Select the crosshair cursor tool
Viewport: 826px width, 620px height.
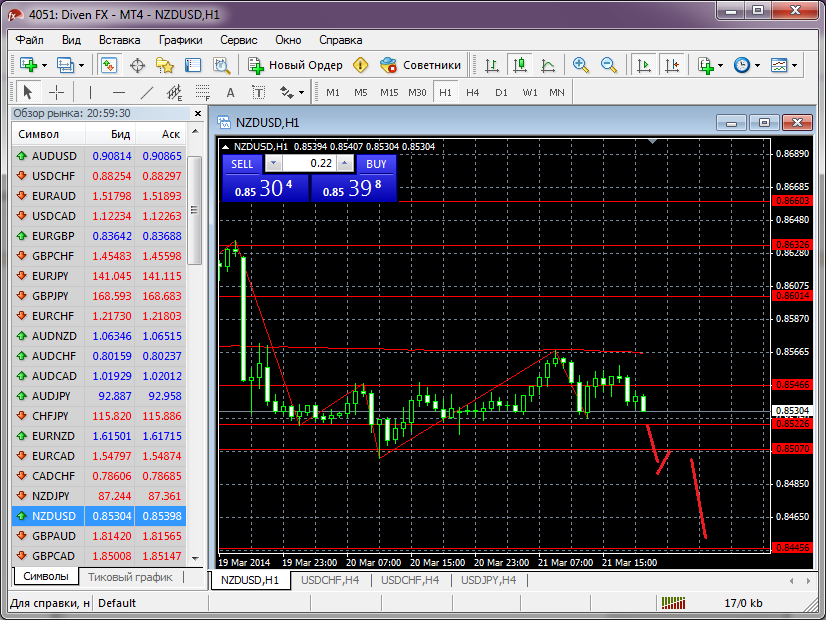pos(57,92)
